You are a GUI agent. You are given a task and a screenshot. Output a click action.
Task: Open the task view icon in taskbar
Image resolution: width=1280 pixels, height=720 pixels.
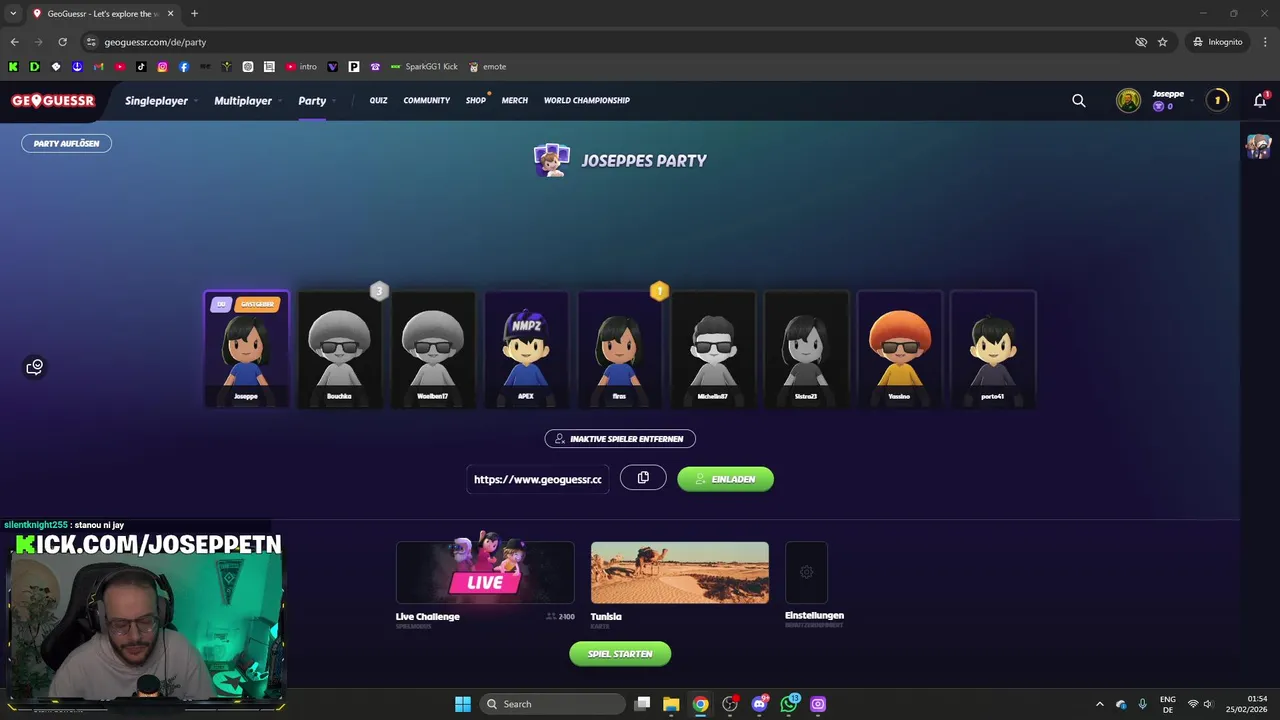(x=643, y=704)
